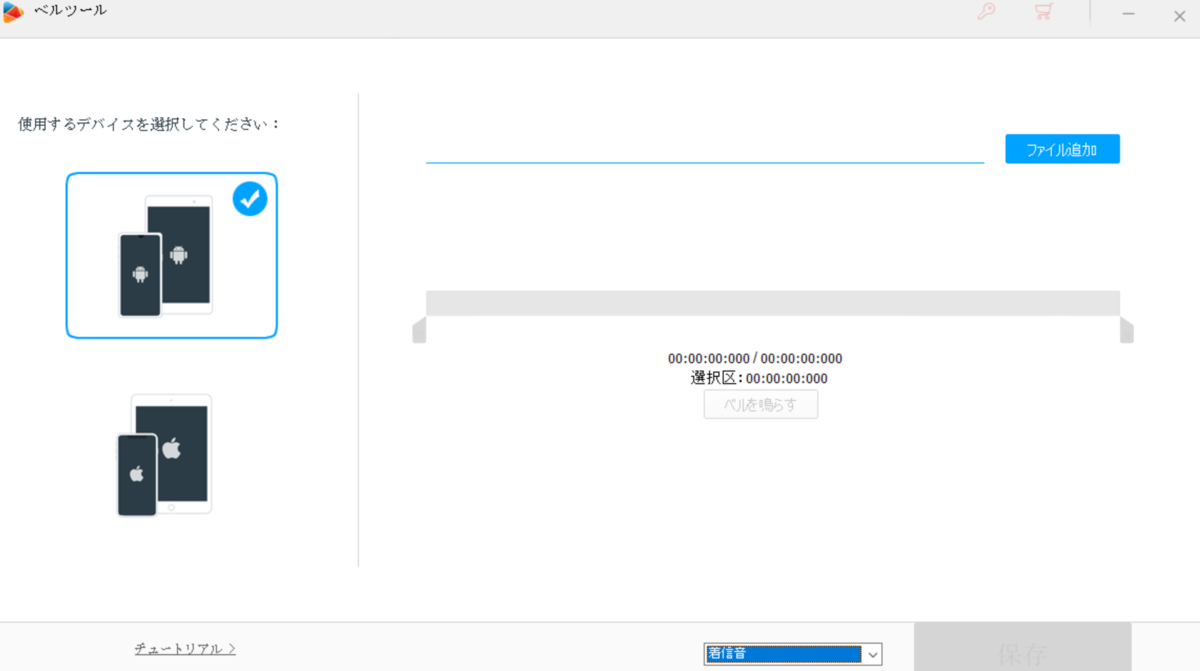Click the left trim handle marker

coord(419,330)
